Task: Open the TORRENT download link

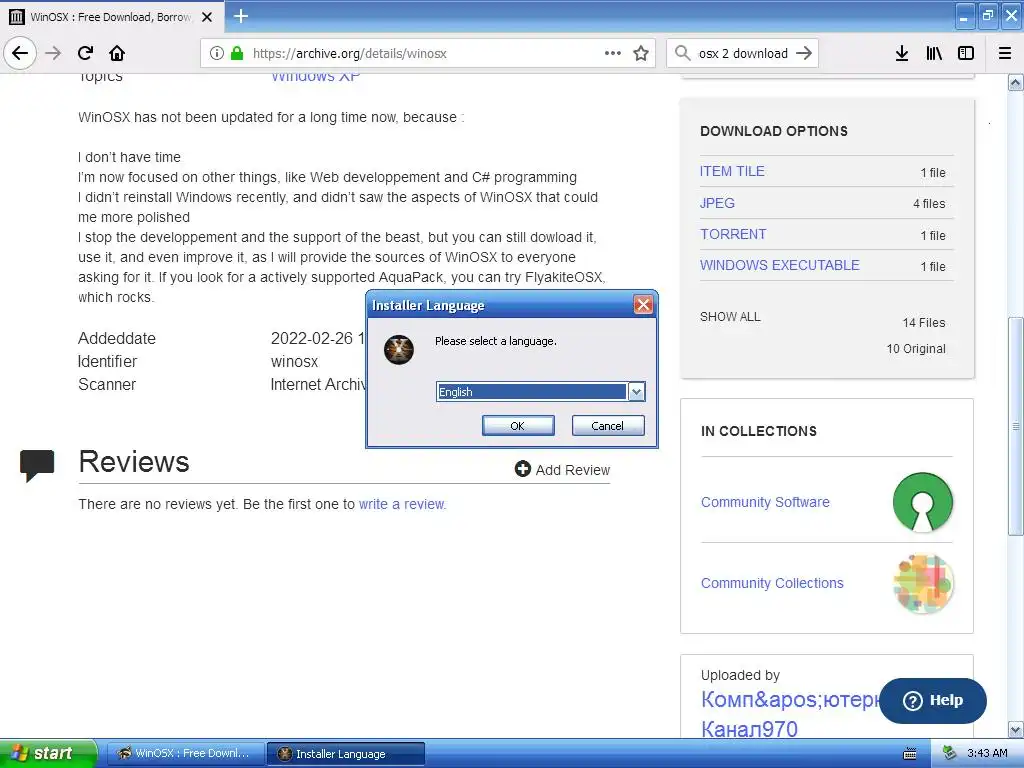Action: point(733,234)
